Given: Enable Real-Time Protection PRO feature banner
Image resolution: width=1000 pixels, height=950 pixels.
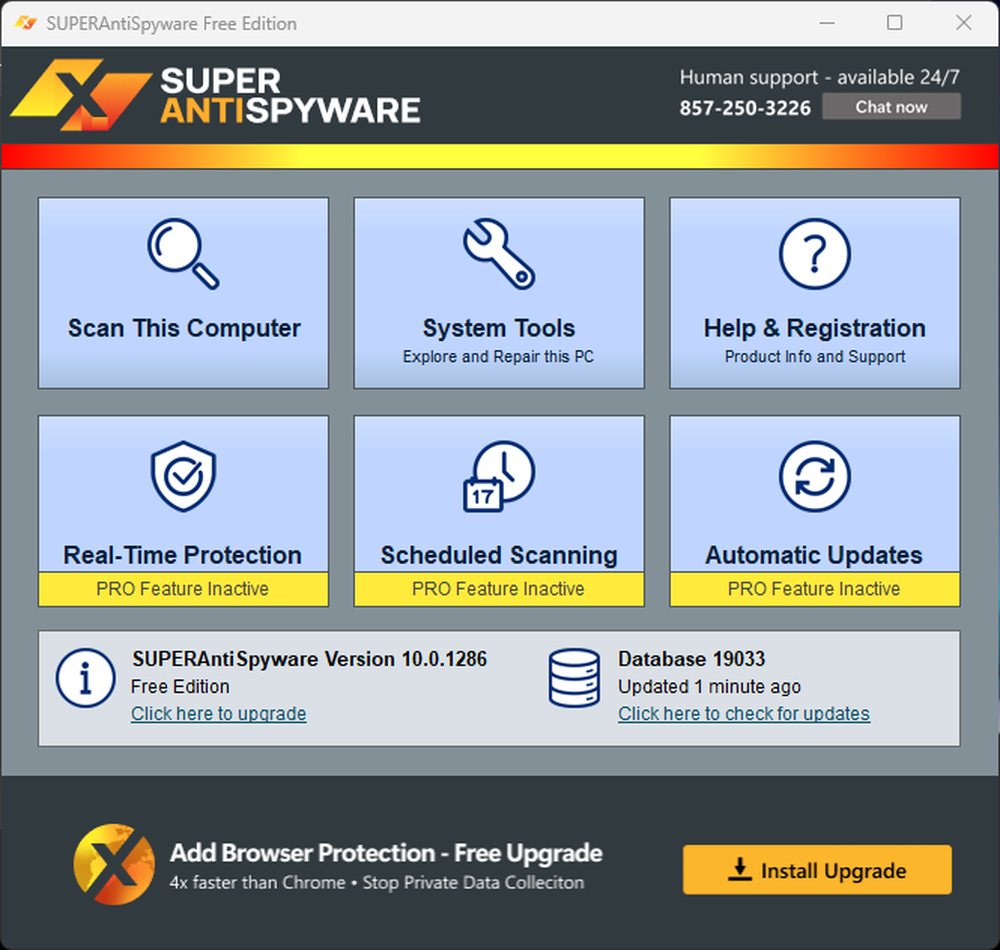Looking at the screenshot, I should click(183, 589).
